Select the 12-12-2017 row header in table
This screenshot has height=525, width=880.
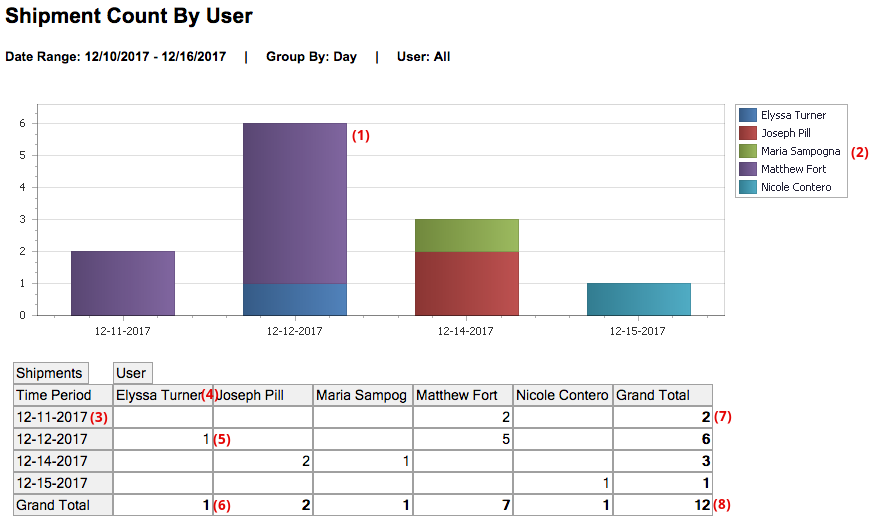tap(63, 439)
